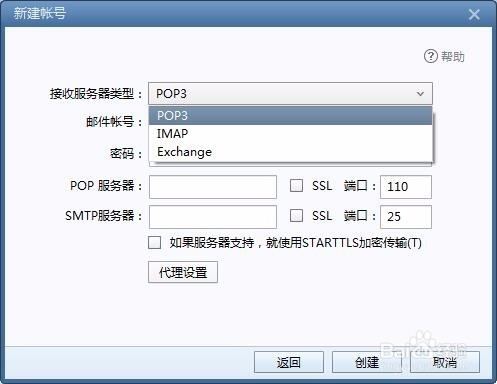Click into the POP 服务器 input field
Image resolution: width=497 pixels, height=384 pixels.
[213, 187]
